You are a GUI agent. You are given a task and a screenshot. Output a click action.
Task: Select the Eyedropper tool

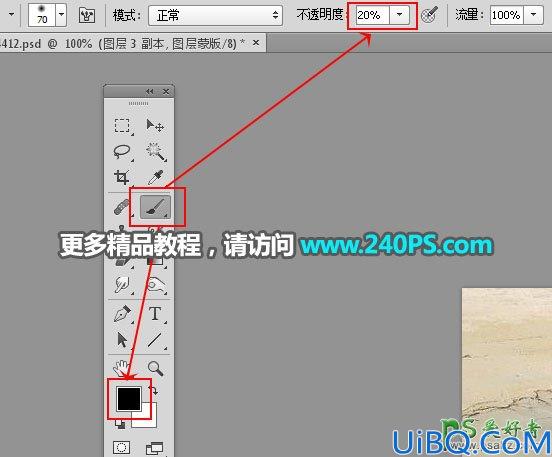(x=155, y=177)
